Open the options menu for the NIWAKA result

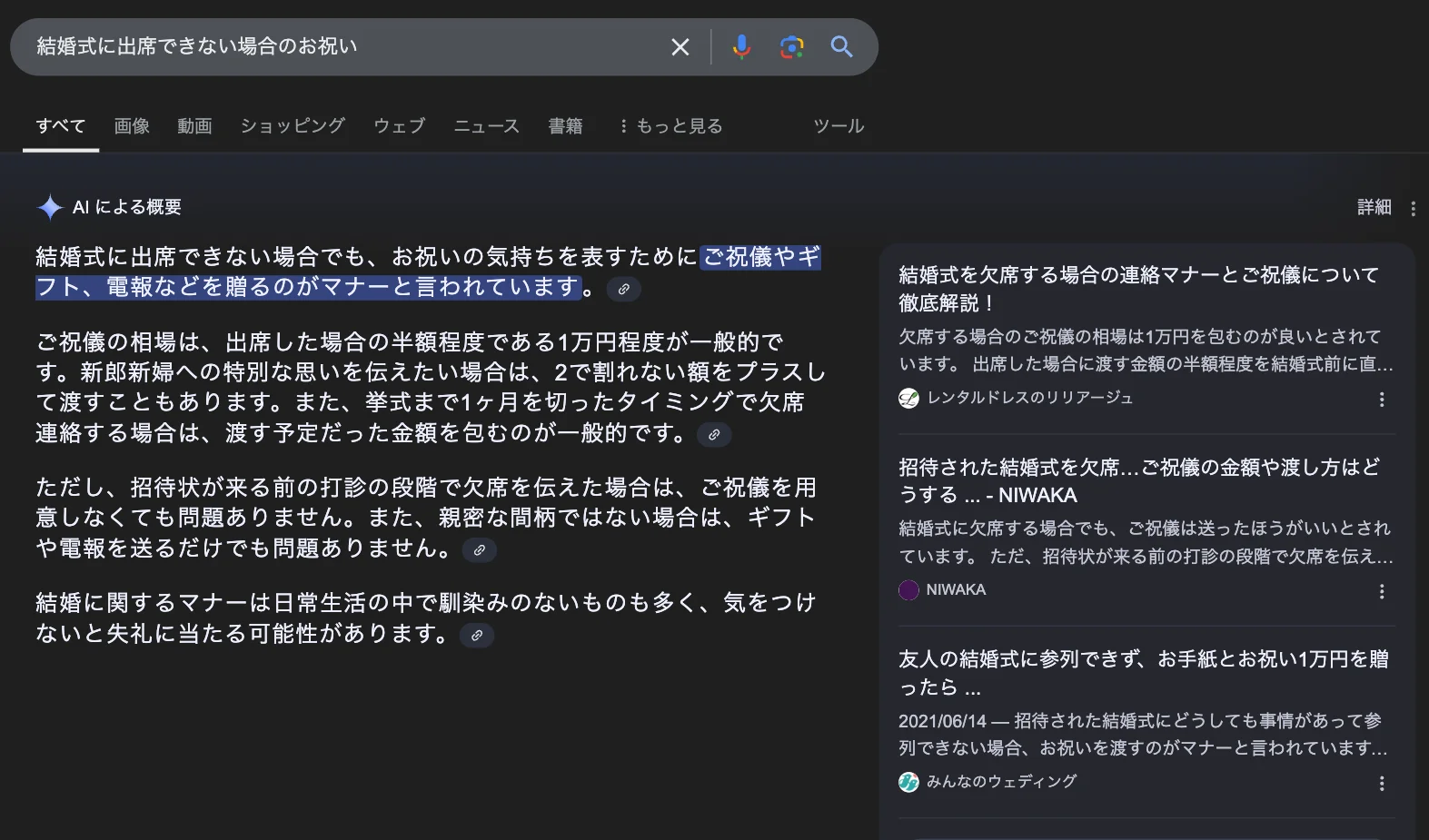1382,591
